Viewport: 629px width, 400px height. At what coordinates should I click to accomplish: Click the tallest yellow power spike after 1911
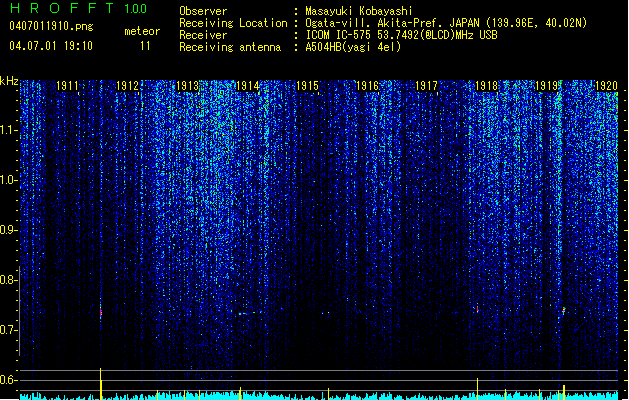pos(100,384)
